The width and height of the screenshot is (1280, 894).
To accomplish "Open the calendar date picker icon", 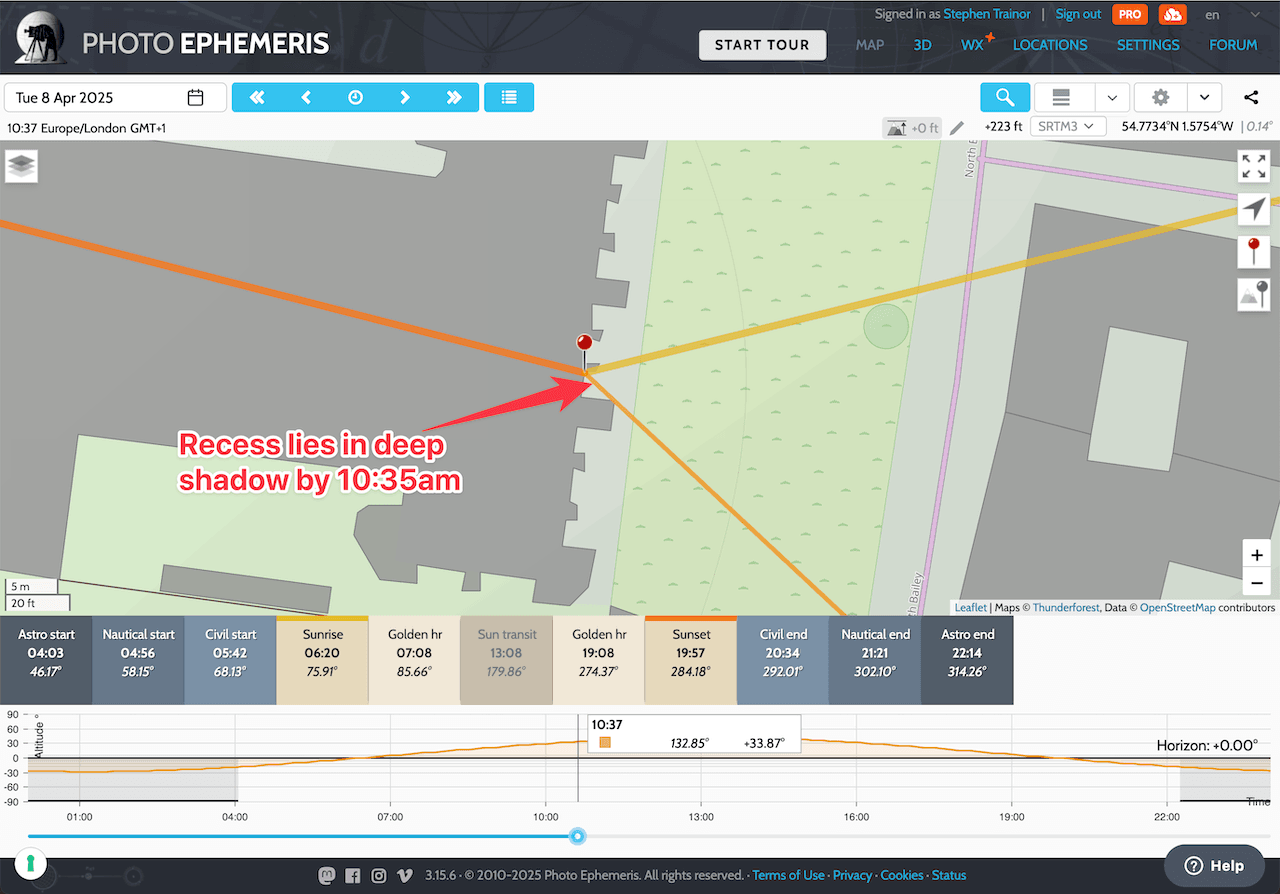I will [x=196, y=97].
